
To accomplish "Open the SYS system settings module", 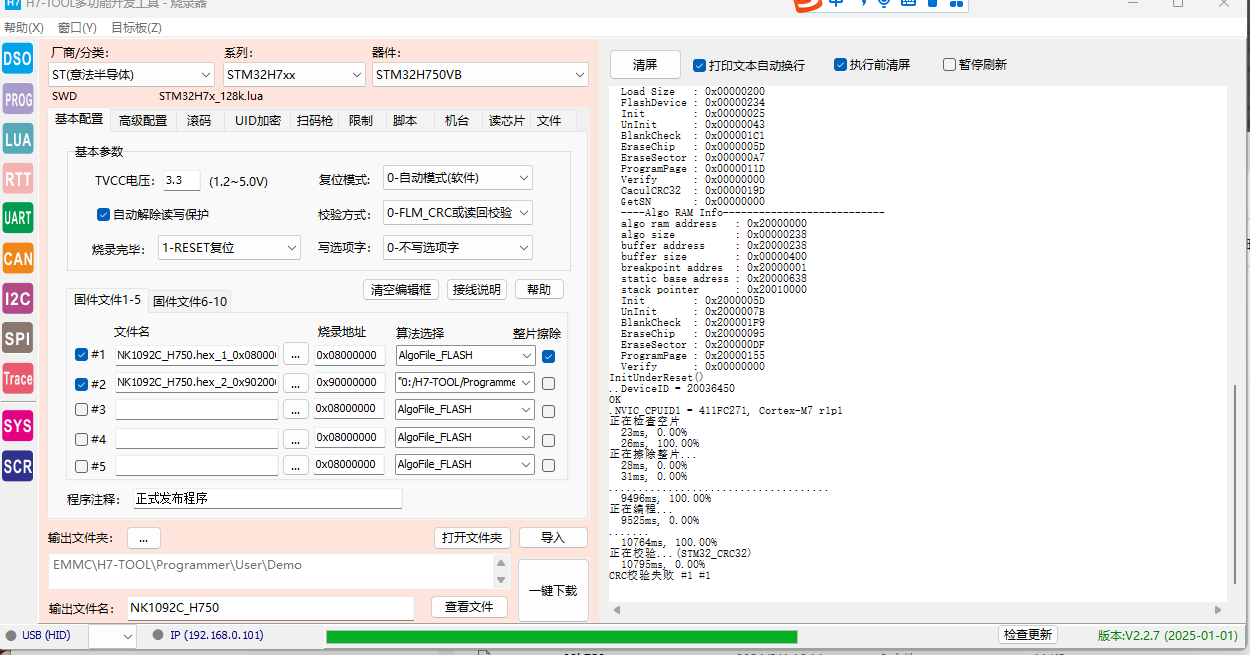I will (x=17, y=426).
